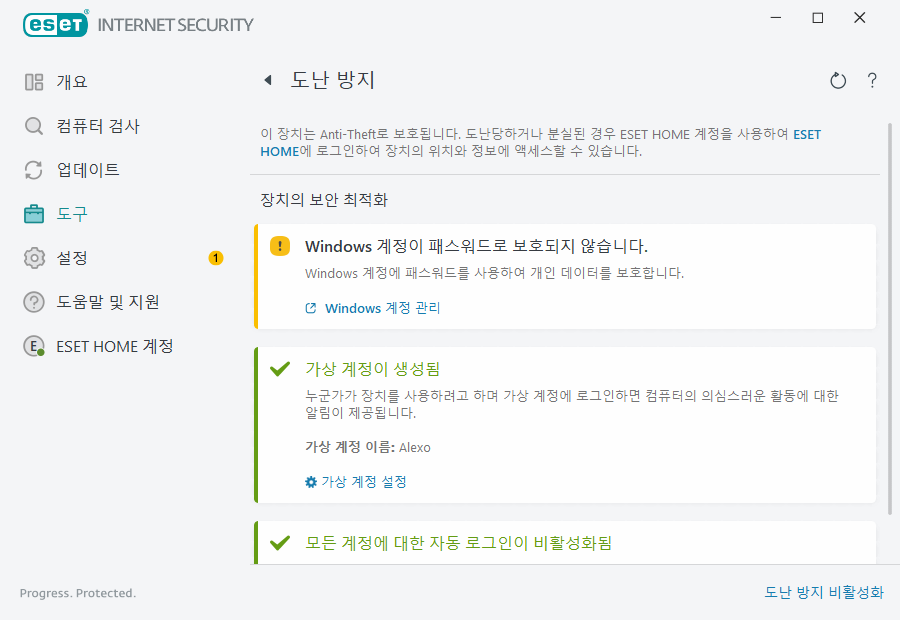Open the ESET HOME account sidebar icon
900x620 pixels.
33,345
